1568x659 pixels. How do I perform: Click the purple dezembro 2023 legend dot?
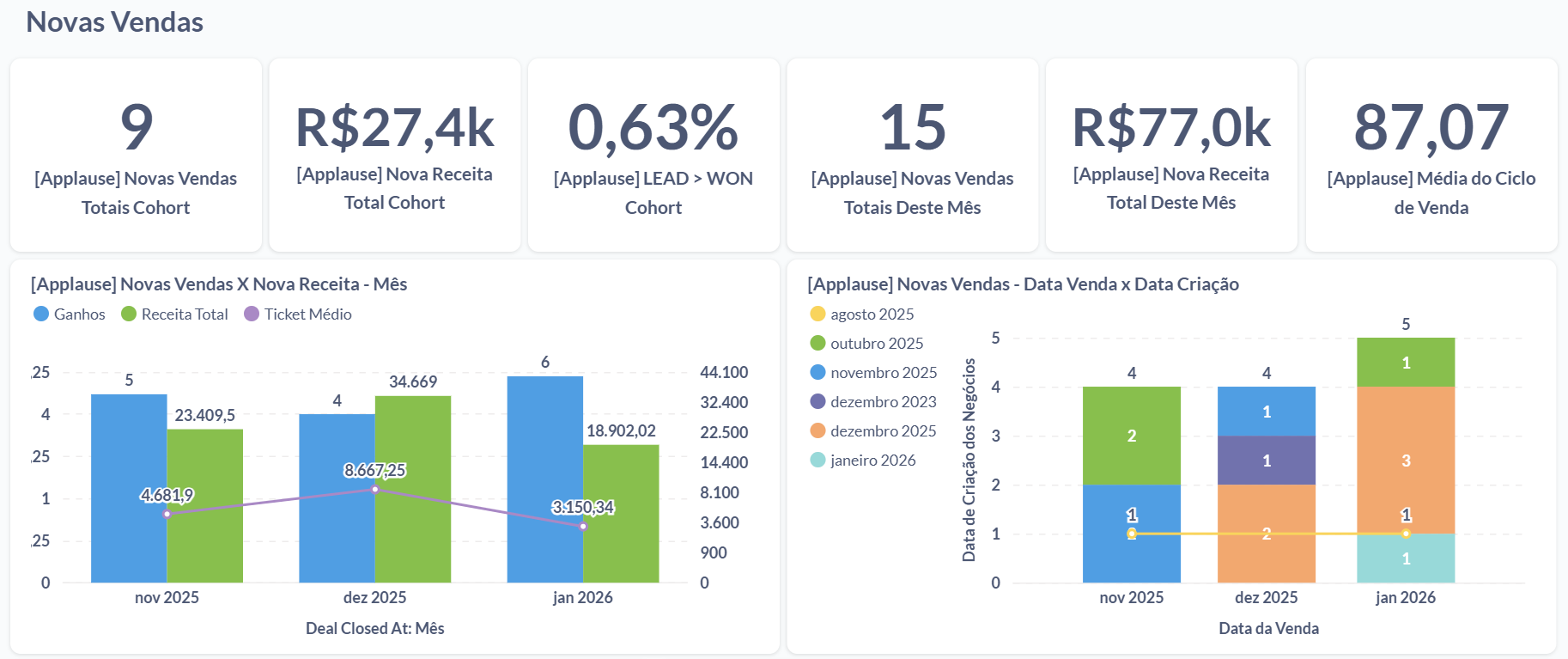pos(817,401)
